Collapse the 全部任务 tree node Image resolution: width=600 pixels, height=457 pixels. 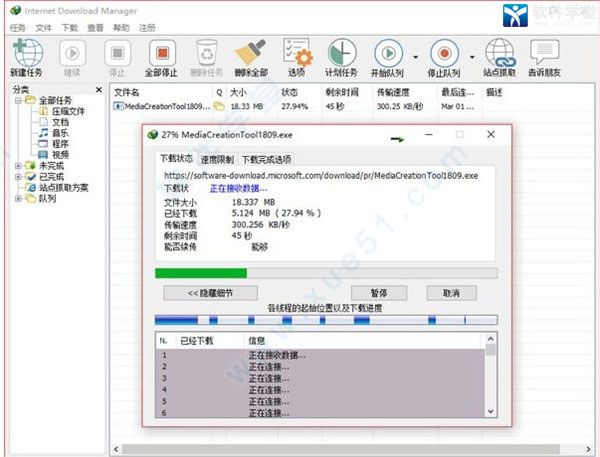[x=18, y=100]
